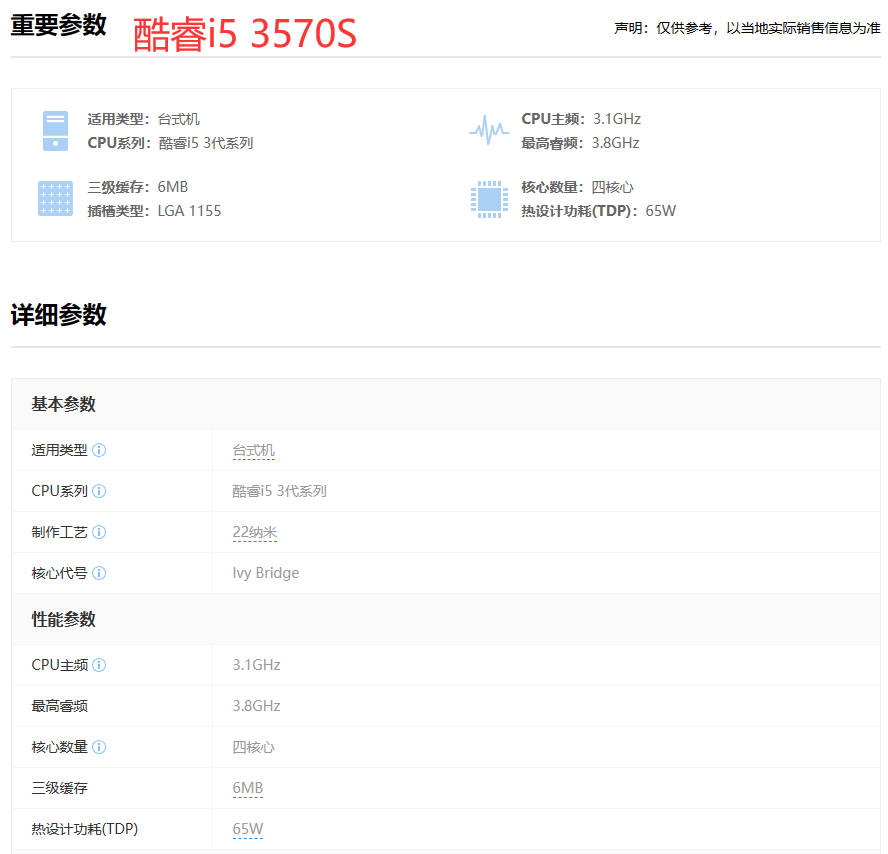Screen dimensions: 888x854
Task: Click the chip icon beside 核心数量
Action: tap(489, 199)
